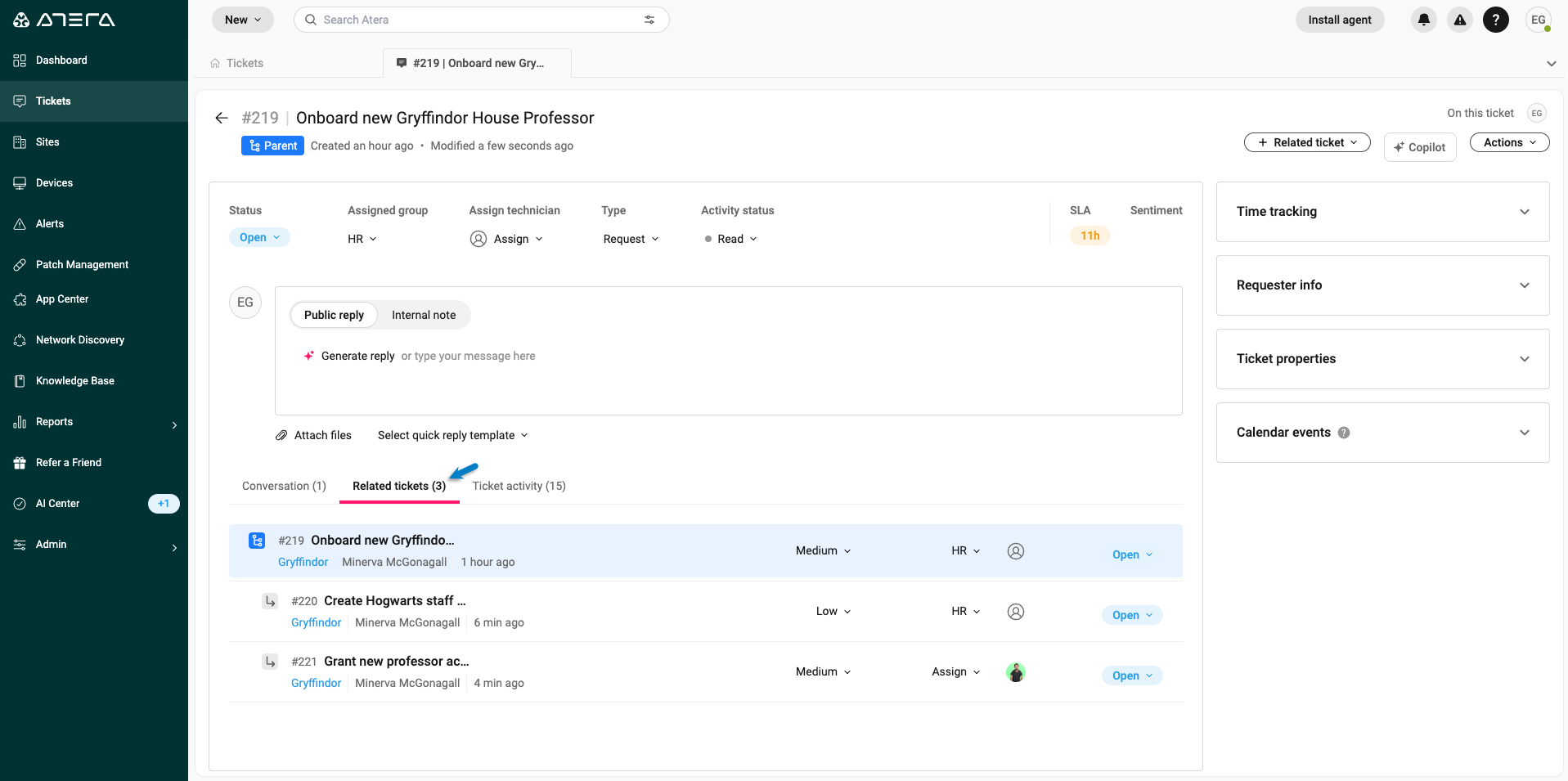The image size is (1568, 781).
Task: Switch to Public reply mode
Action: [x=334, y=315]
